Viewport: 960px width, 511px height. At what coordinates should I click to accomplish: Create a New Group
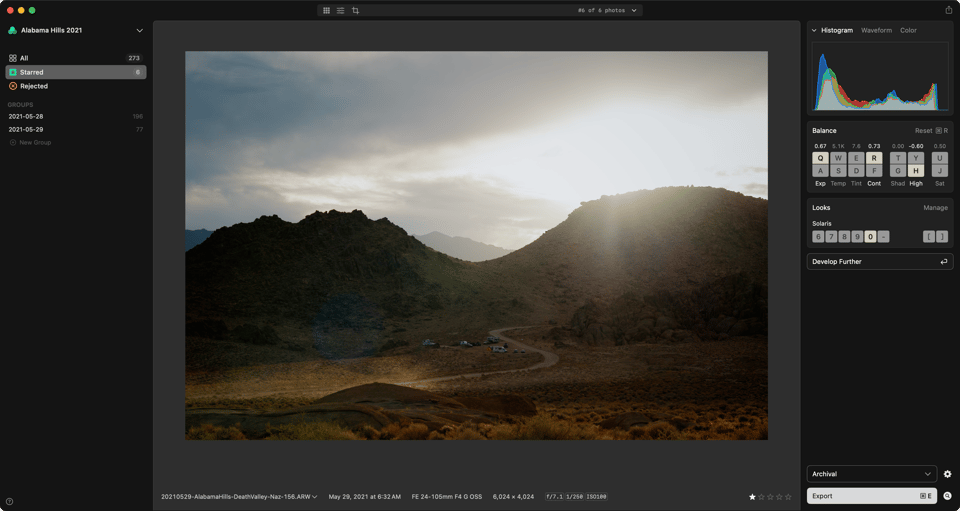click(x=31, y=143)
